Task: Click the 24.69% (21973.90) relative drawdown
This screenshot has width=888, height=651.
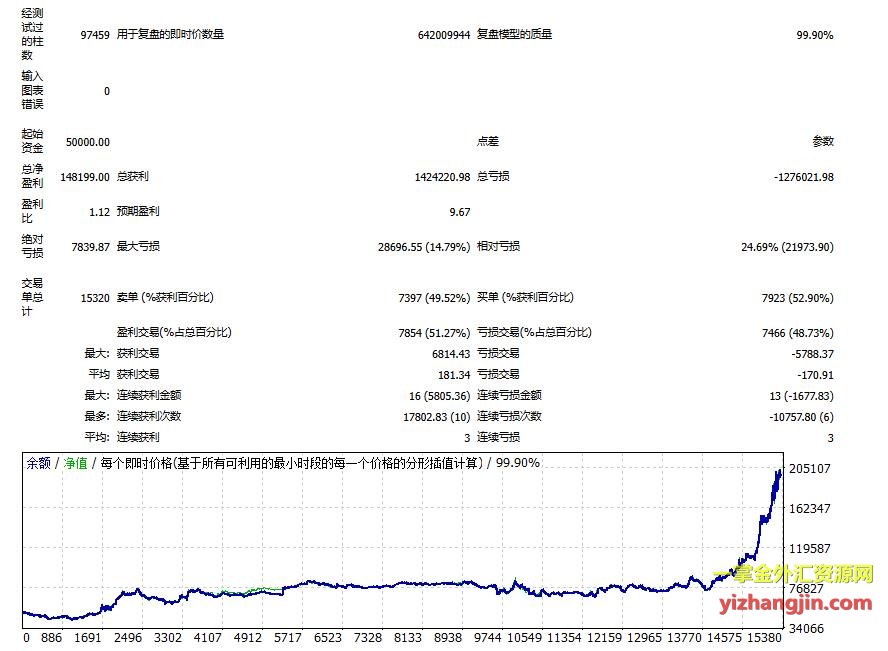Action: tap(787, 247)
